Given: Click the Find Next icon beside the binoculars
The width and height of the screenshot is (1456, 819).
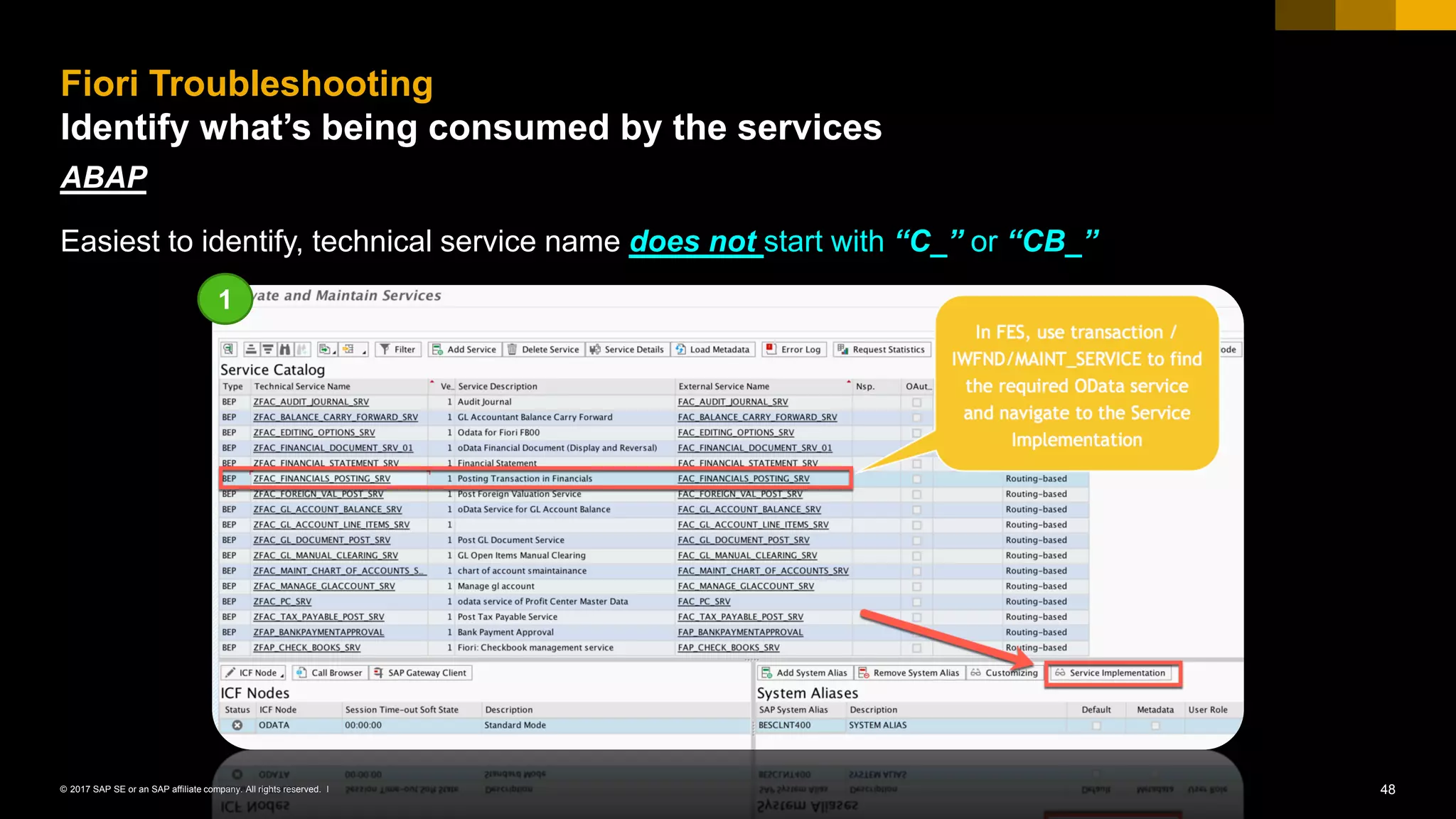Looking at the screenshot, I should tap(302, 349).
